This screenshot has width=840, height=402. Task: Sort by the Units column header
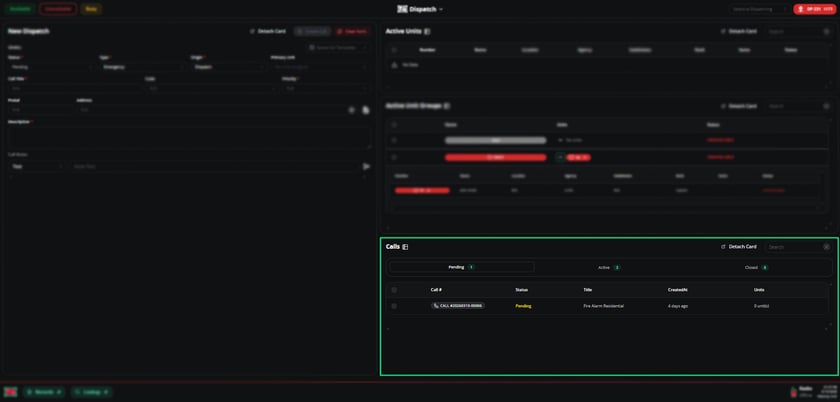[x=759, y=290]
